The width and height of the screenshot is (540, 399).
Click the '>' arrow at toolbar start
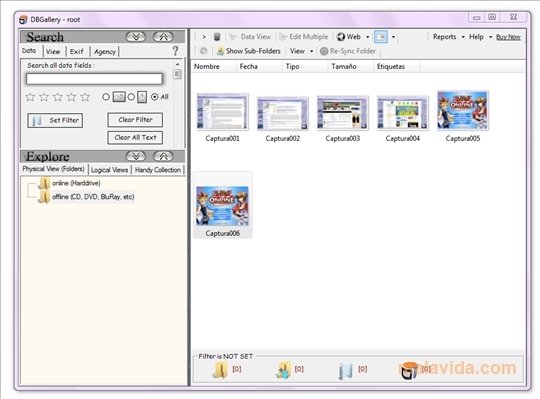[204, 36]
